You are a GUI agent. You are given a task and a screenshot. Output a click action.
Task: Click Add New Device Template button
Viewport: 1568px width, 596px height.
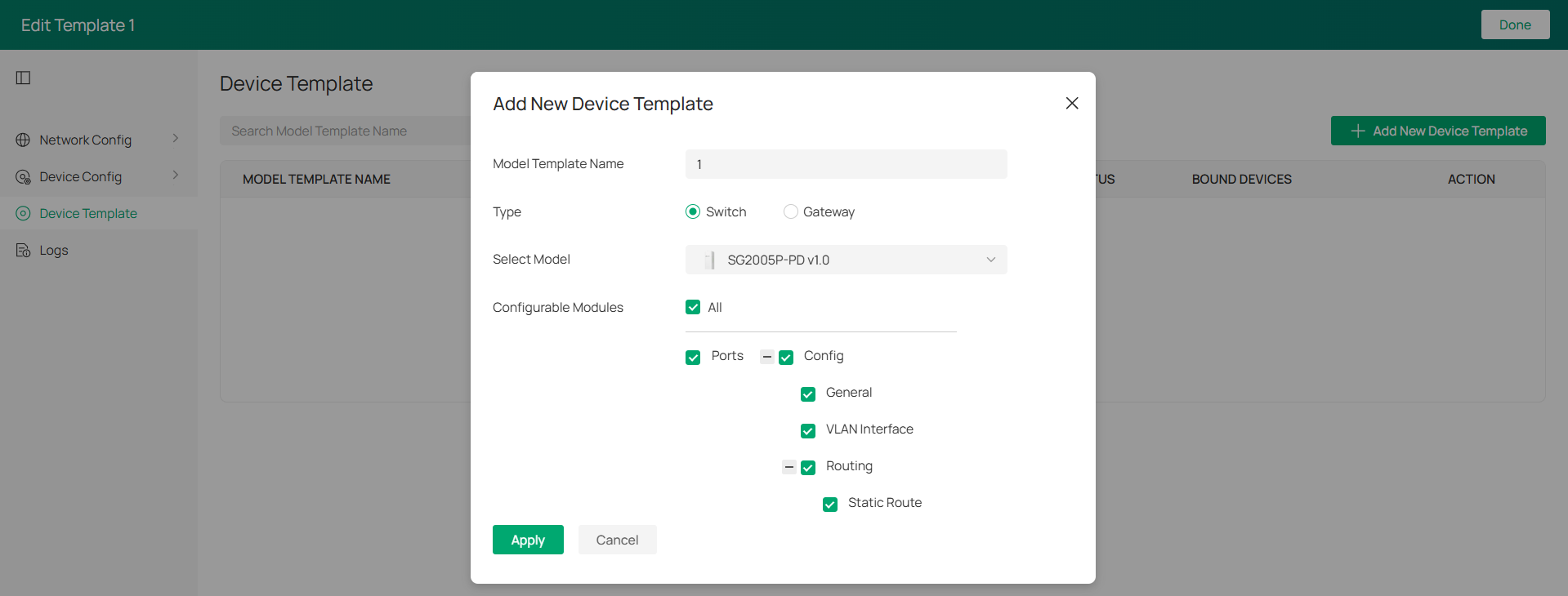[1438, 131]
